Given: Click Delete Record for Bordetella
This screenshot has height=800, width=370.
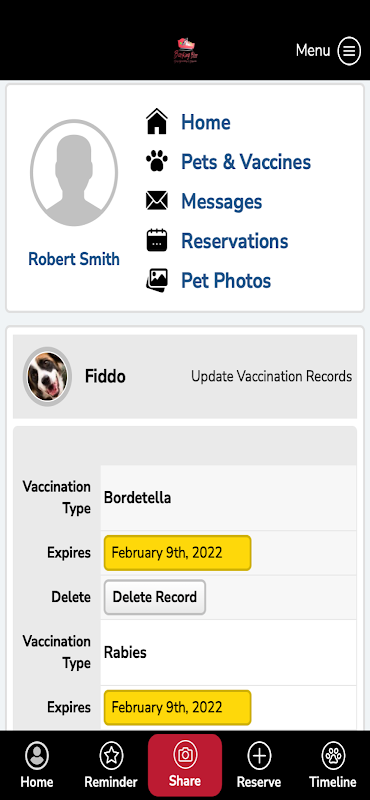Looking at the screenshot, I should 155,597.
